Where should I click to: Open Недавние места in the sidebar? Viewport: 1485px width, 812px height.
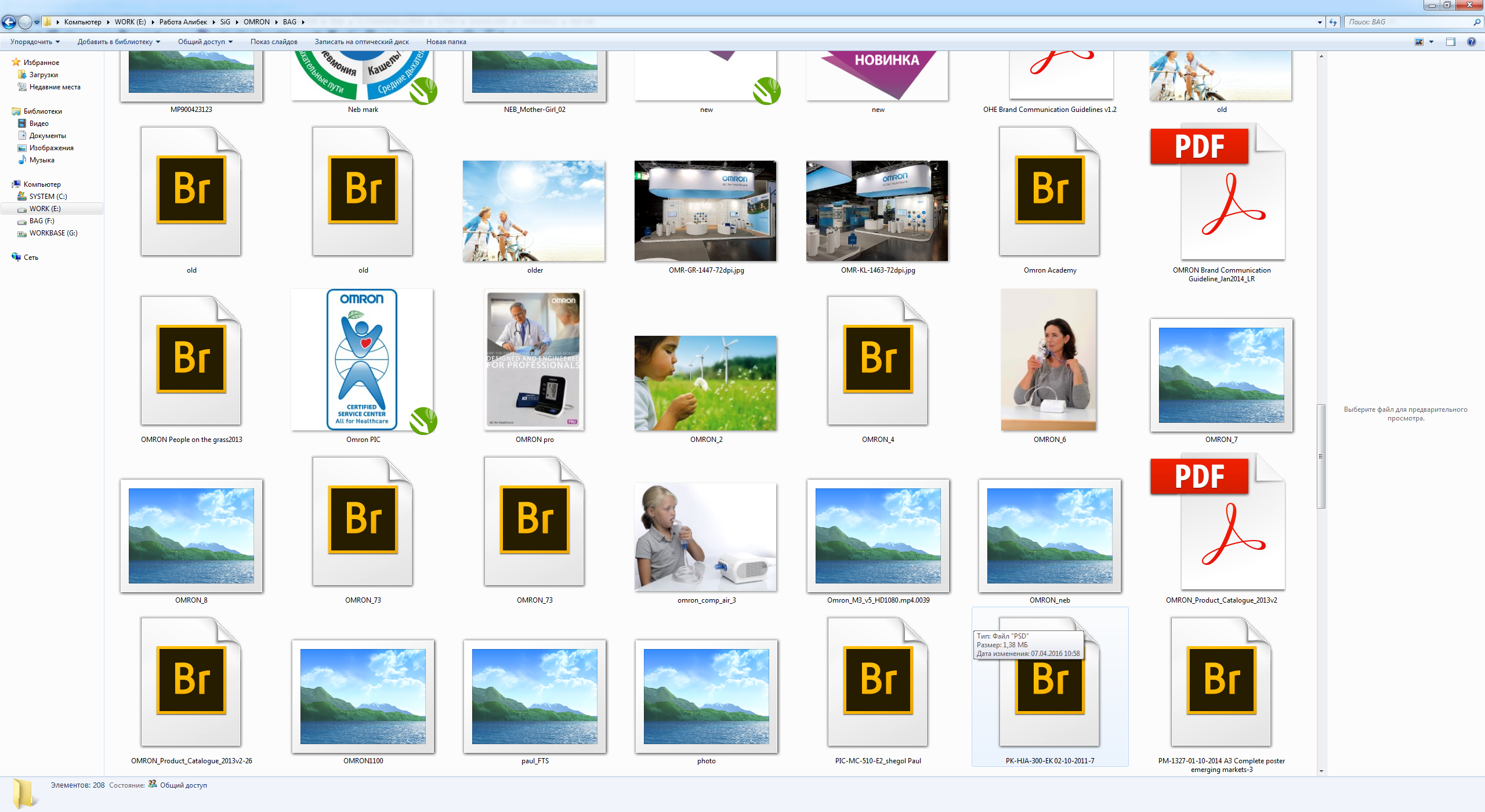click(x=55, y=87)
